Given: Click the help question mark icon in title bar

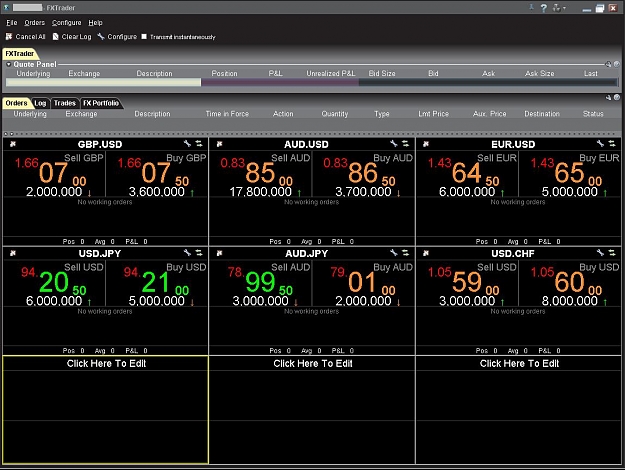Looking at the screenshot, I should (x=544, y=8).
